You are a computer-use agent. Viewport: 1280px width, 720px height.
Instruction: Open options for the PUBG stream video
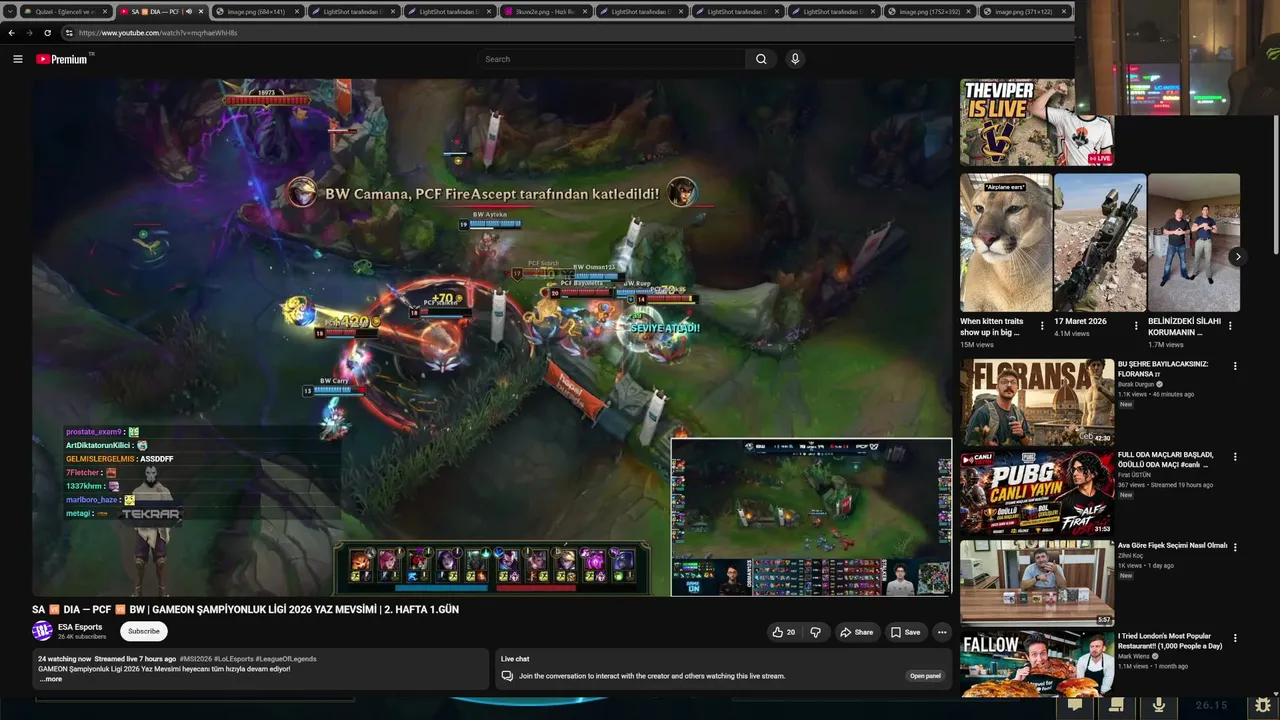pos(1235,457)
